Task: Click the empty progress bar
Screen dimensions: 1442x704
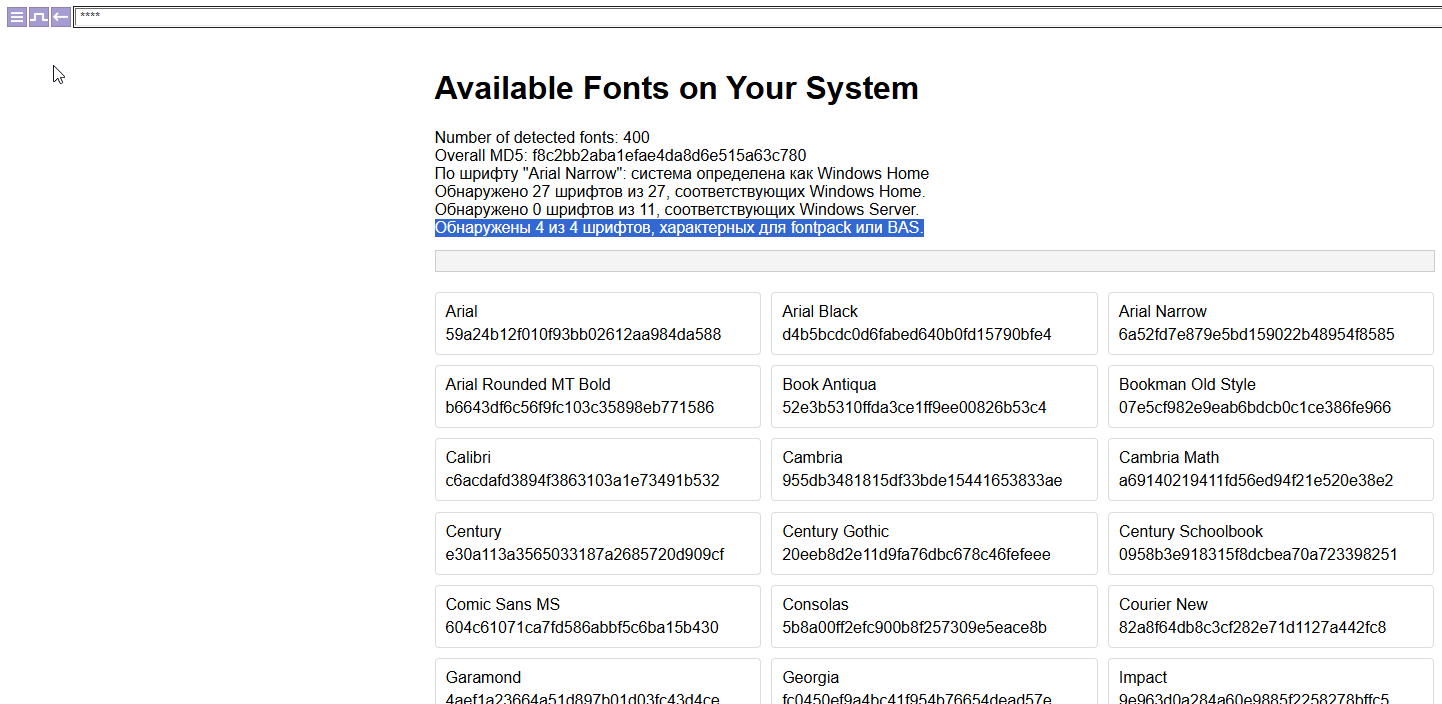Action: coord(933,260)
